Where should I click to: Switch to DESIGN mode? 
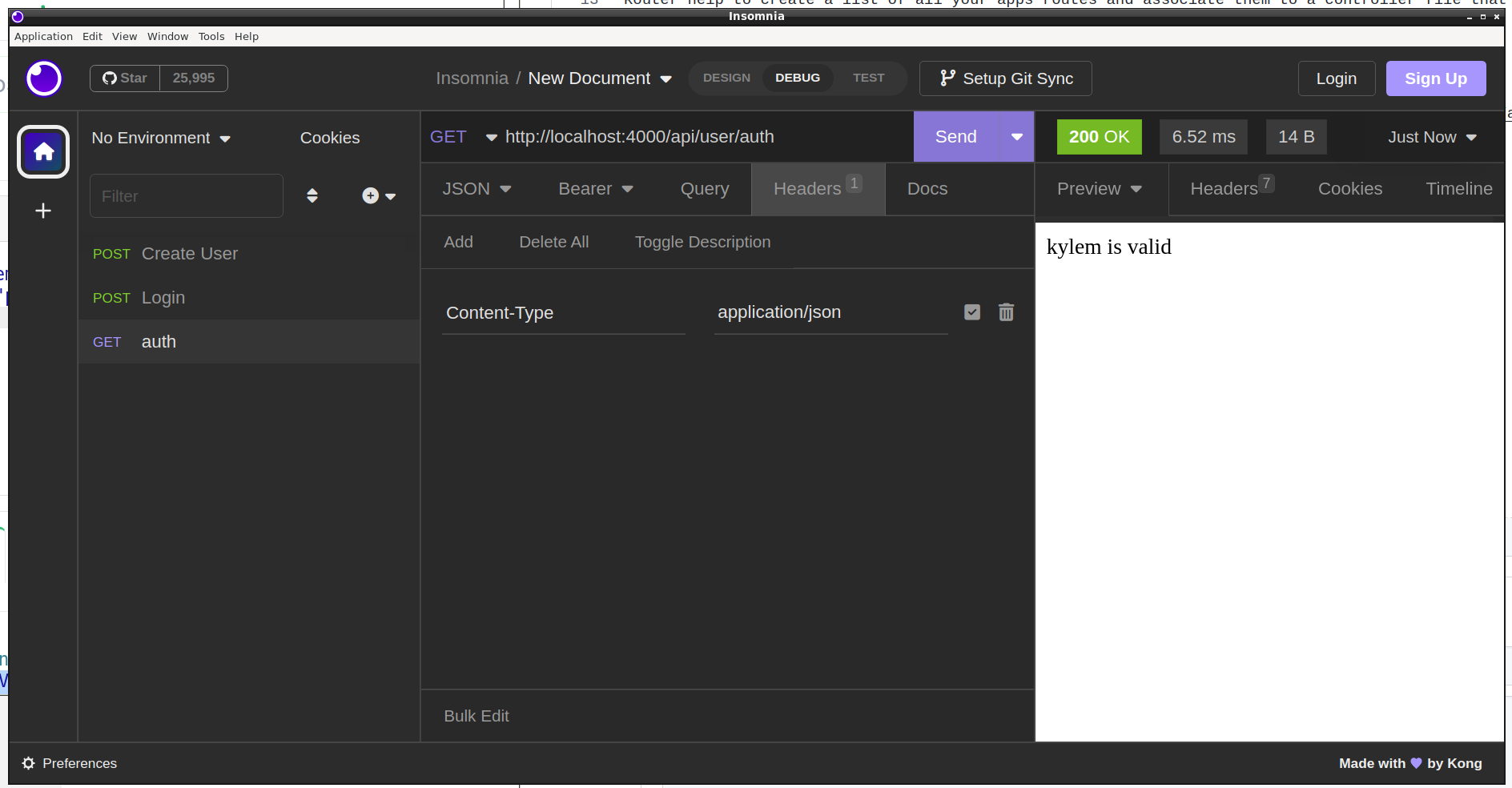pos(726,78)
